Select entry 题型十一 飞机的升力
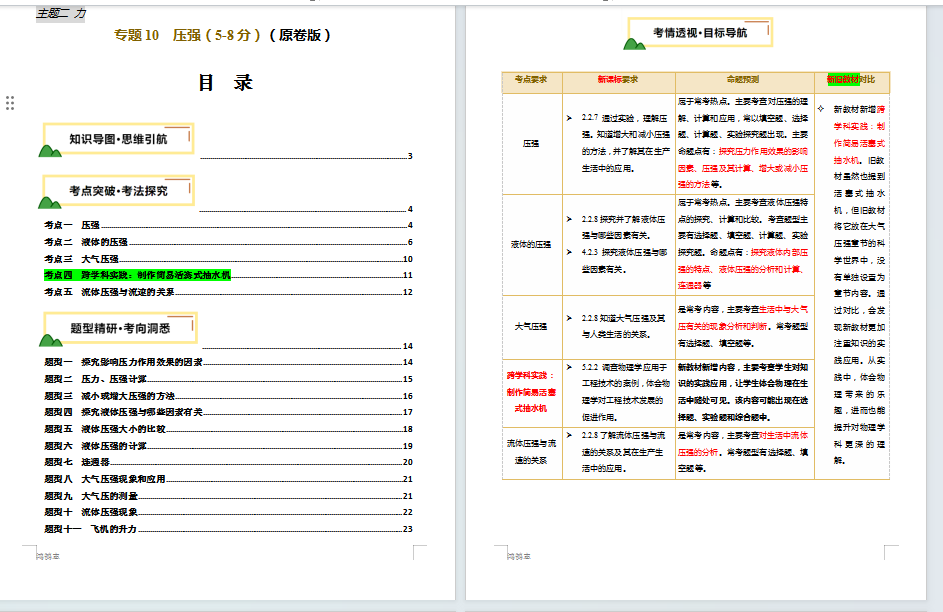 (x=228, y=528)
